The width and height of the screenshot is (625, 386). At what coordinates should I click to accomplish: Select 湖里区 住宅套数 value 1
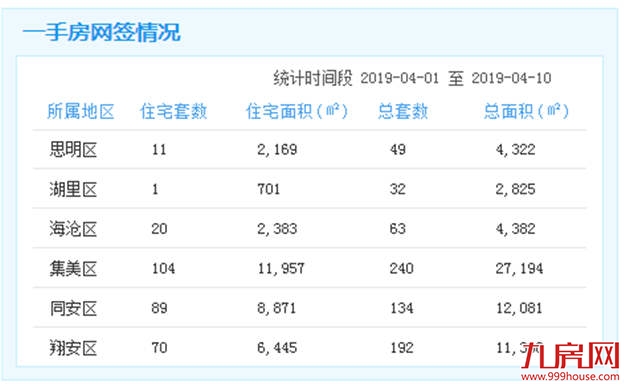[155, 189]
